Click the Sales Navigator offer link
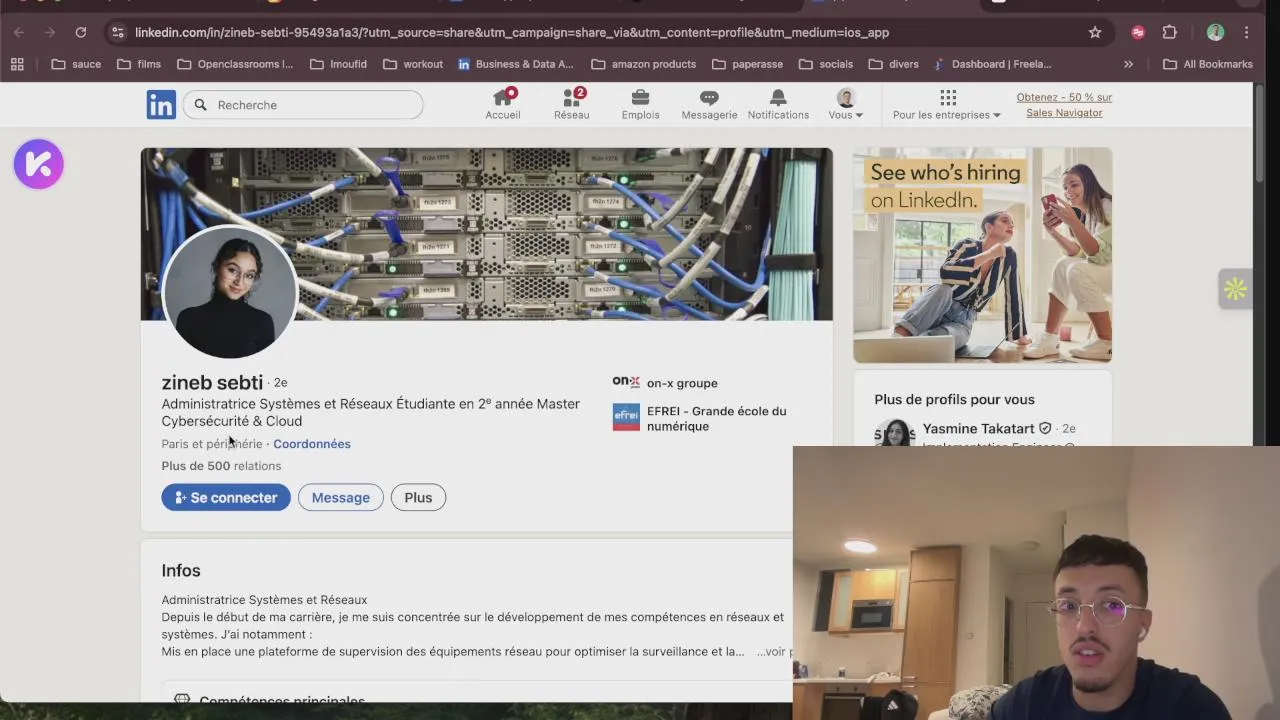The width and height of the screenshot is (1280, 720). [1064, 105]
